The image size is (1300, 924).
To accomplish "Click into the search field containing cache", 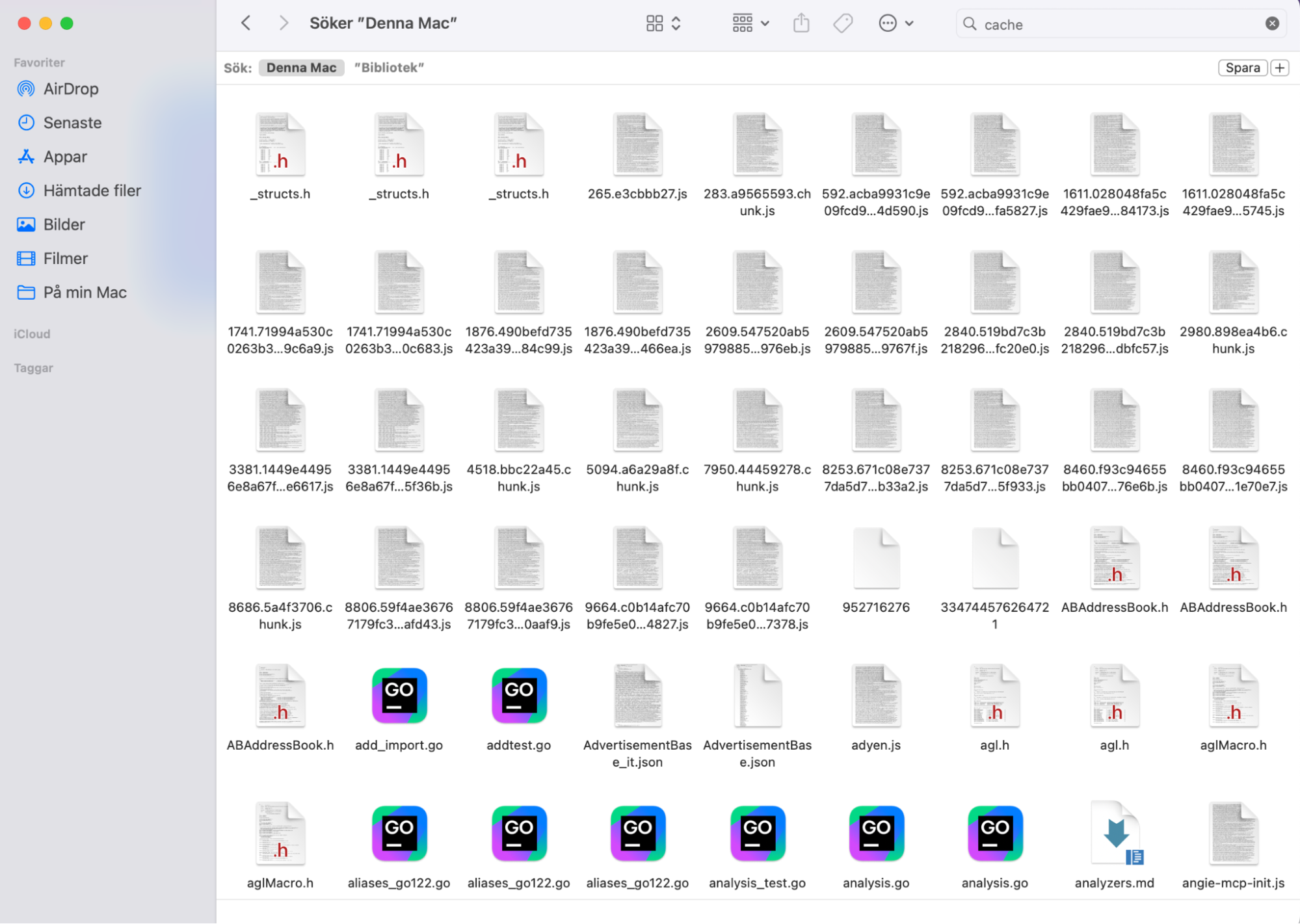I will pos(1121,24).
